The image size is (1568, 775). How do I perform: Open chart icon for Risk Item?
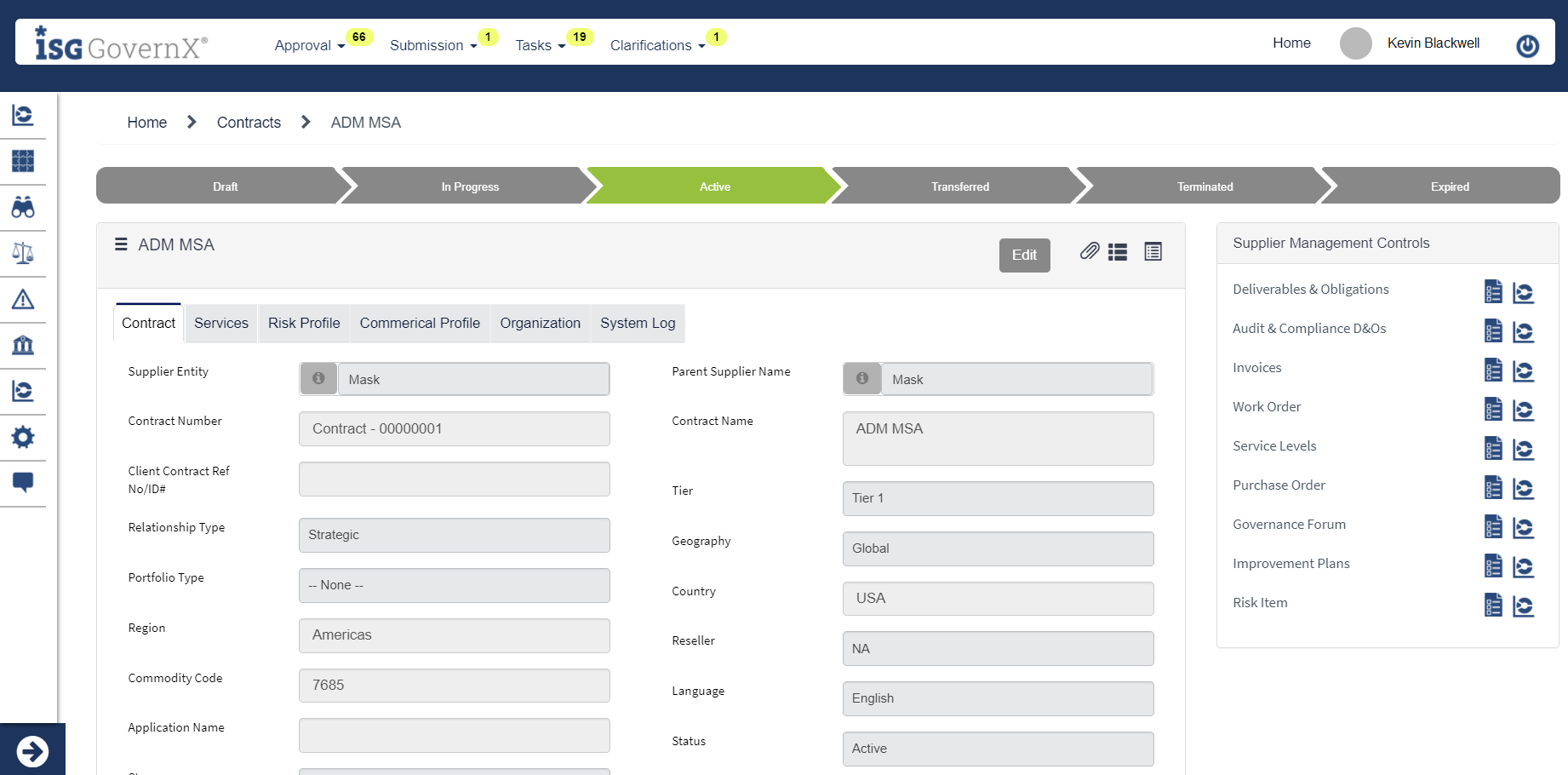coord(1523,606)
